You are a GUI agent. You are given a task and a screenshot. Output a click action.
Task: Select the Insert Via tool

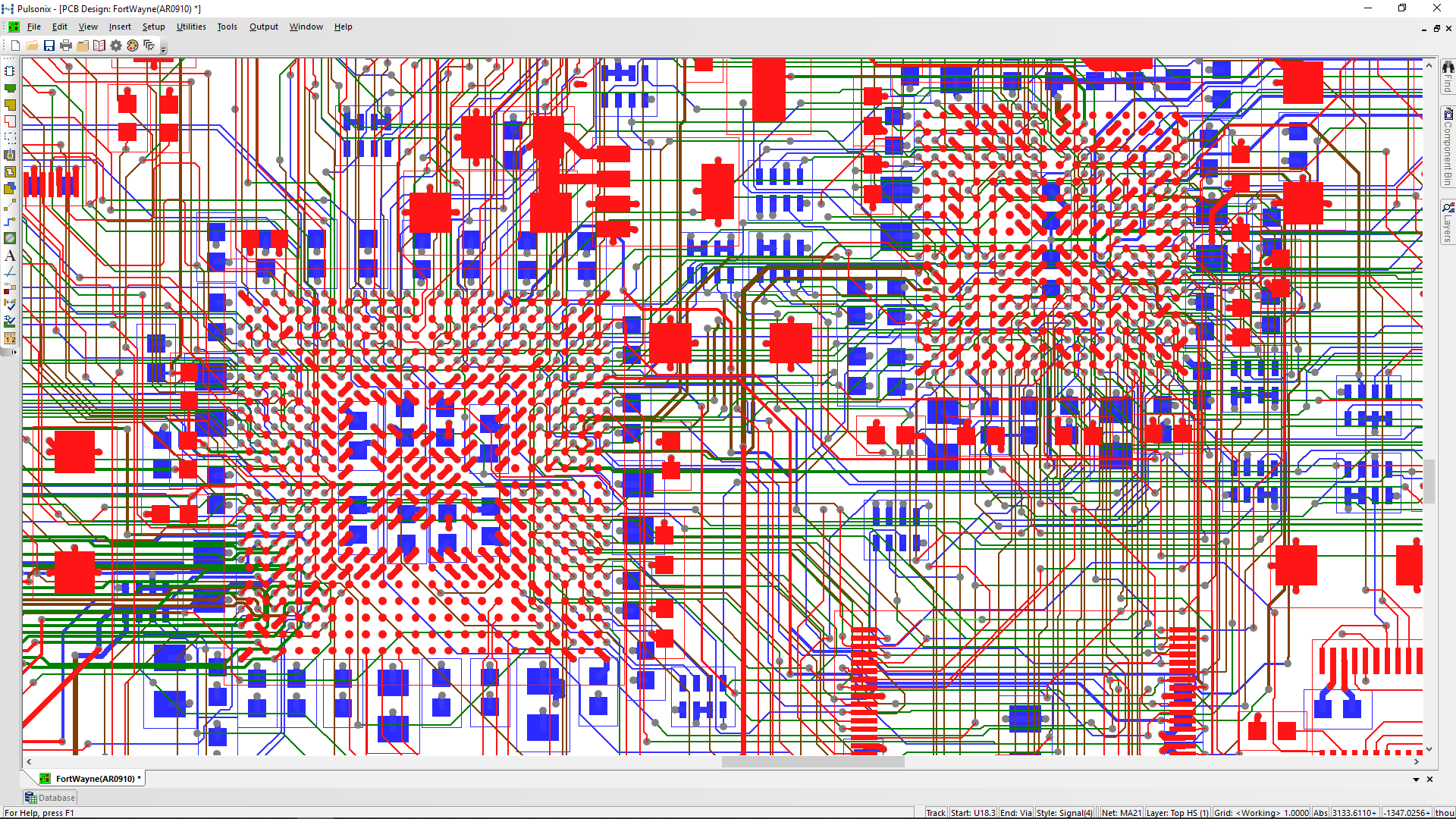[10, 155]
